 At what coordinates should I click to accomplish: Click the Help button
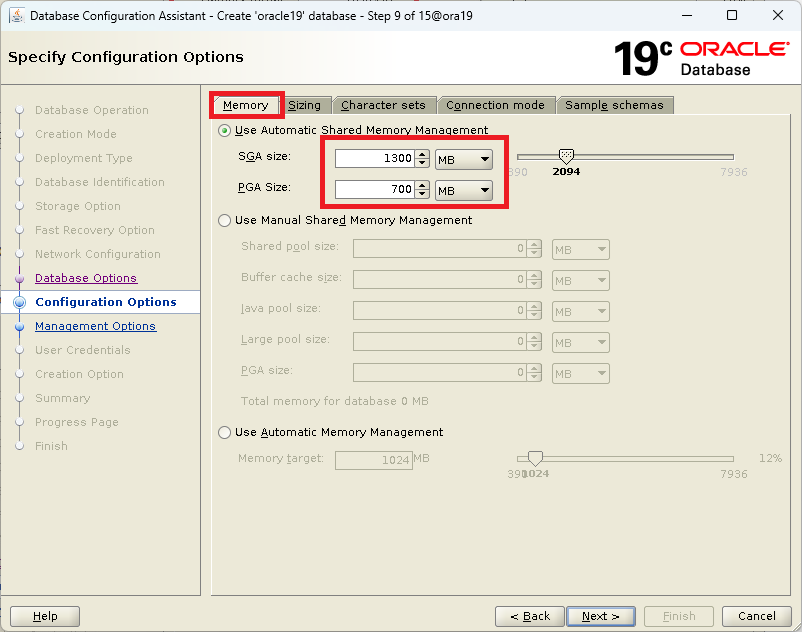(x=45, y=616)
